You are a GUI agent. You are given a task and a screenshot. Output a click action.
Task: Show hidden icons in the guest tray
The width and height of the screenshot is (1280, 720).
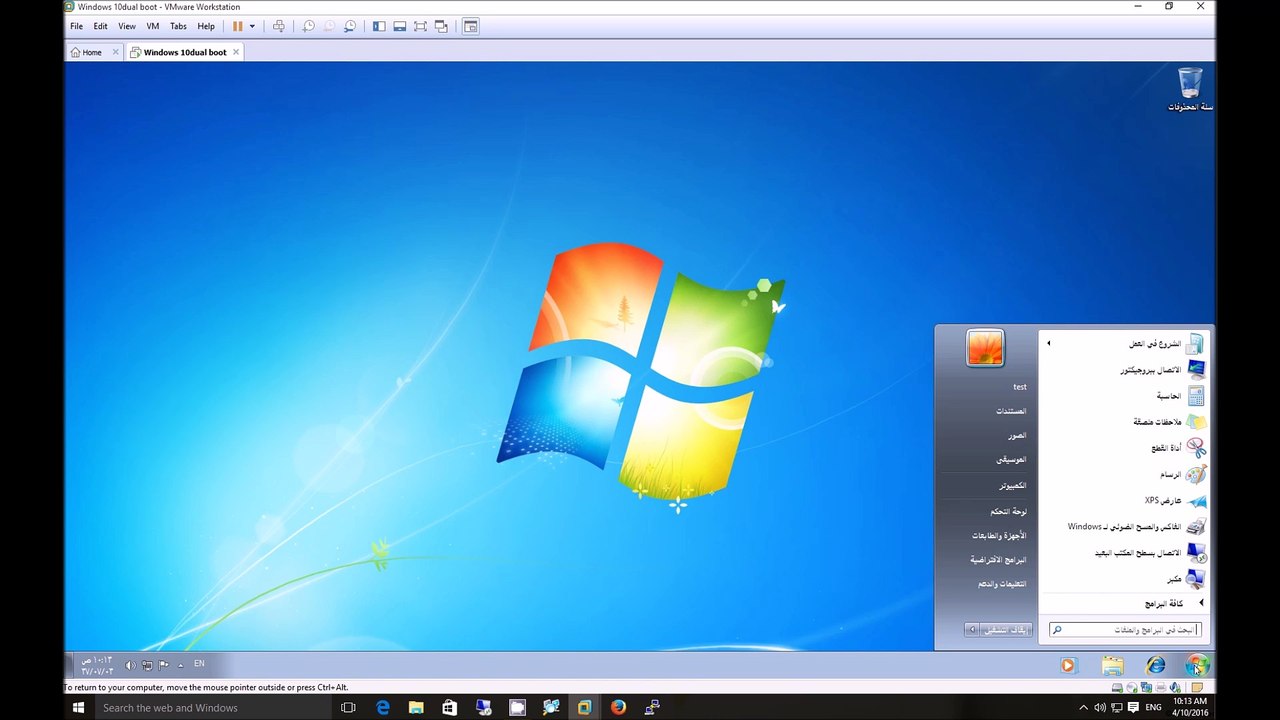coord(180,665)
